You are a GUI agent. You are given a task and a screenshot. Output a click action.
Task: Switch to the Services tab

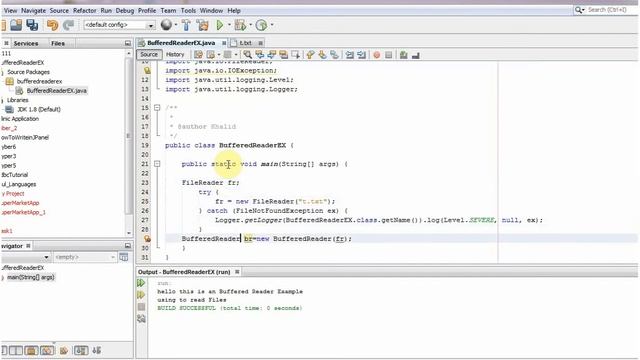pyautogui.click(x=26, y=43)
